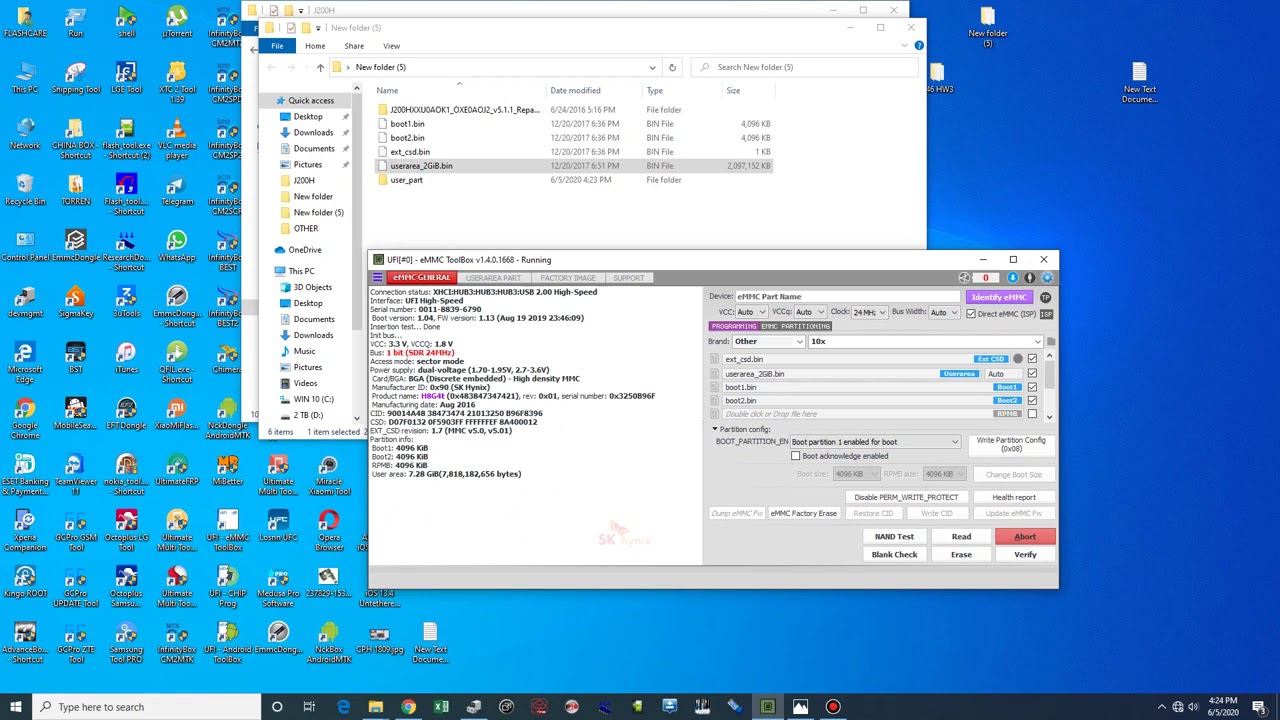Click file icon left of userarea_2GiB.bin row
The image size is (1280, 720).
click(714, 374)
